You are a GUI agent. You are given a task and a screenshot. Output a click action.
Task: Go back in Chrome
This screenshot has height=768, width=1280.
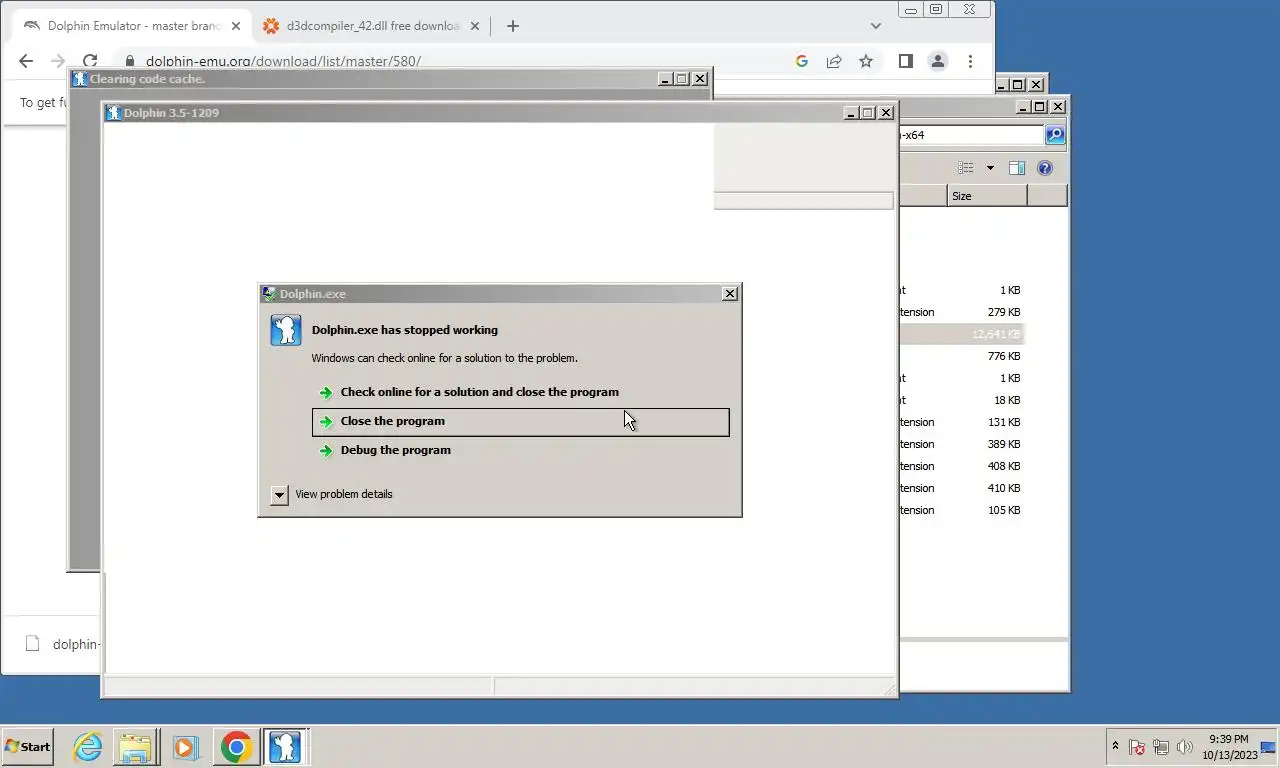point(26,61)
